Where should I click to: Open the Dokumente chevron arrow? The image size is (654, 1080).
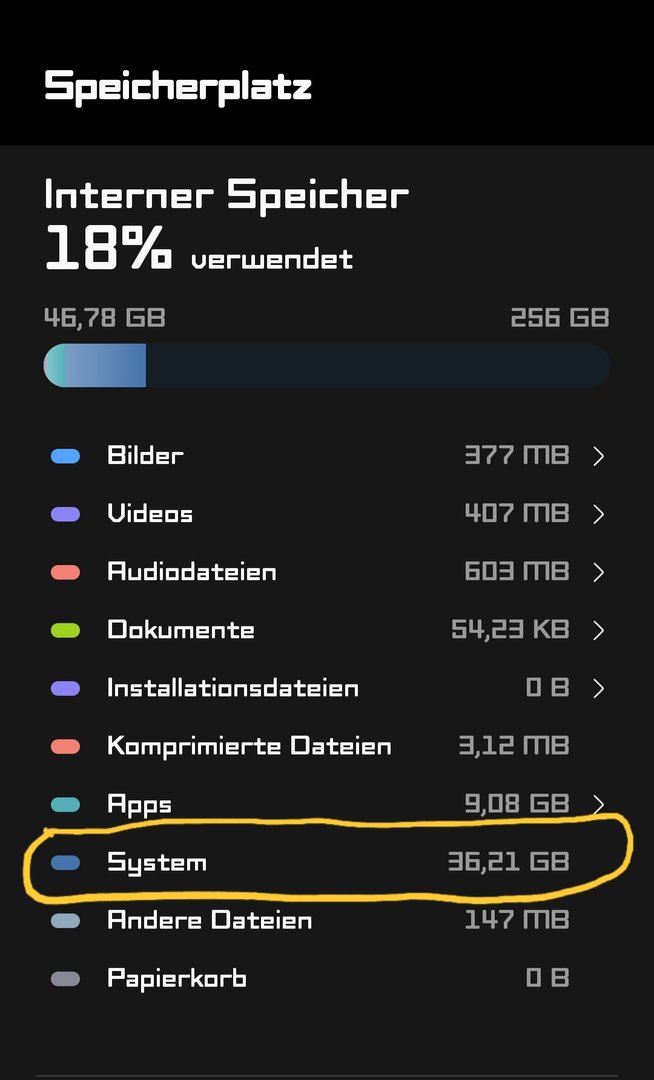pyautogui.click(x=598, y=631)
